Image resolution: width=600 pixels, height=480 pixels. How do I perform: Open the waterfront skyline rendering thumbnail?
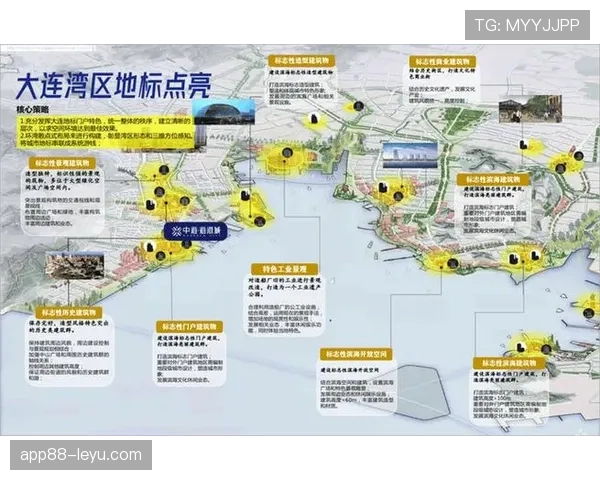click(410, 155)
